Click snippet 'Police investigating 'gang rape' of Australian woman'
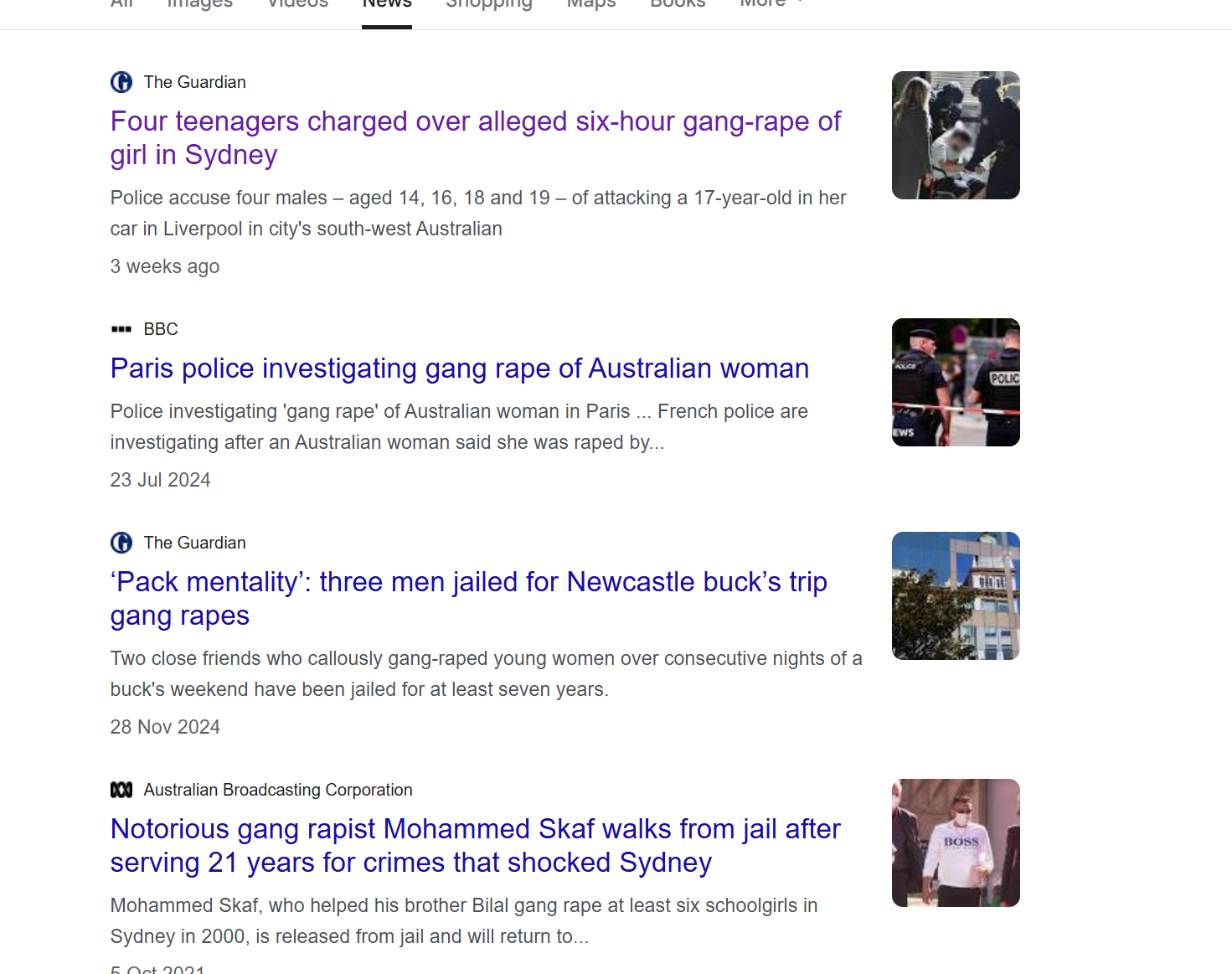This screenshot has width=1232, height=974. click(459, 427)
